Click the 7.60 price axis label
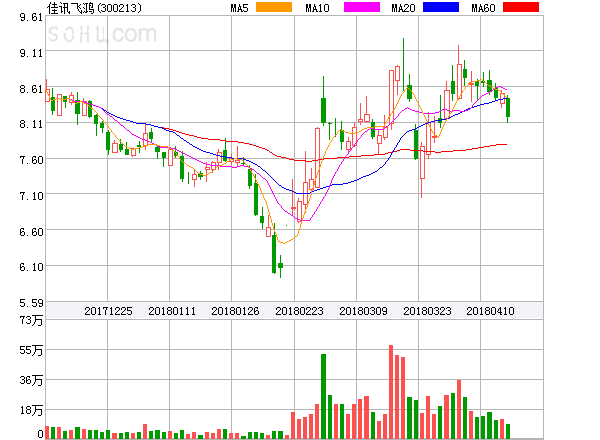 [x=31, y=160]
